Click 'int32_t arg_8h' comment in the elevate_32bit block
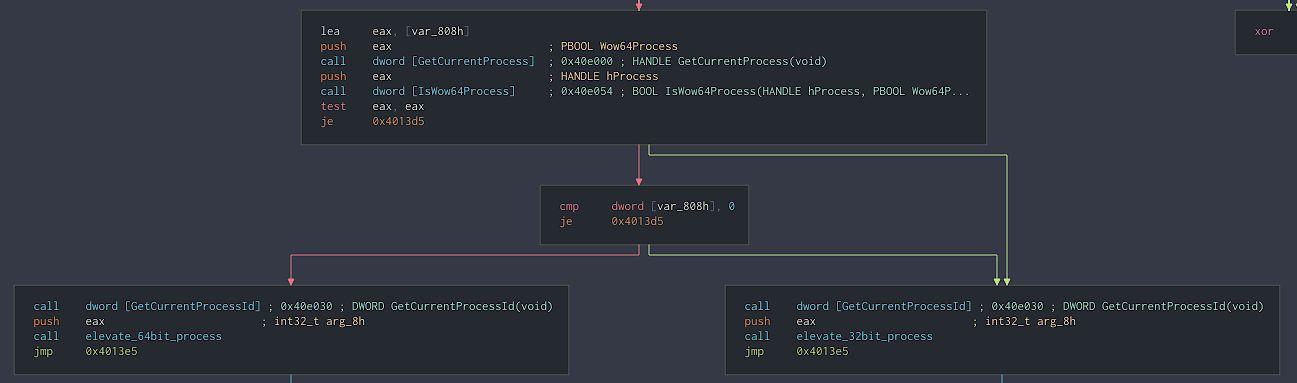The height and width of the screenshot is (383, 1297). tap(1031, 321)
